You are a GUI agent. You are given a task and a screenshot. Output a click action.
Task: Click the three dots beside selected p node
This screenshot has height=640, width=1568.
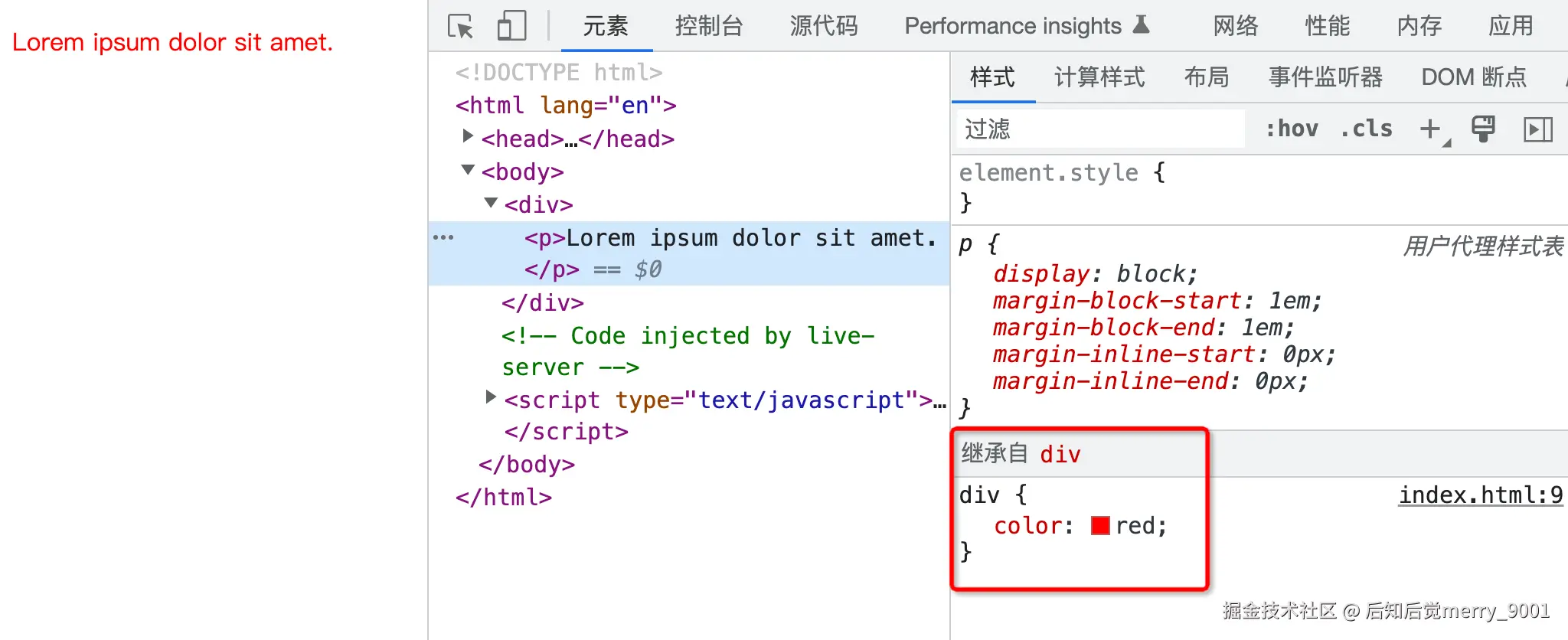pos(443,237)
